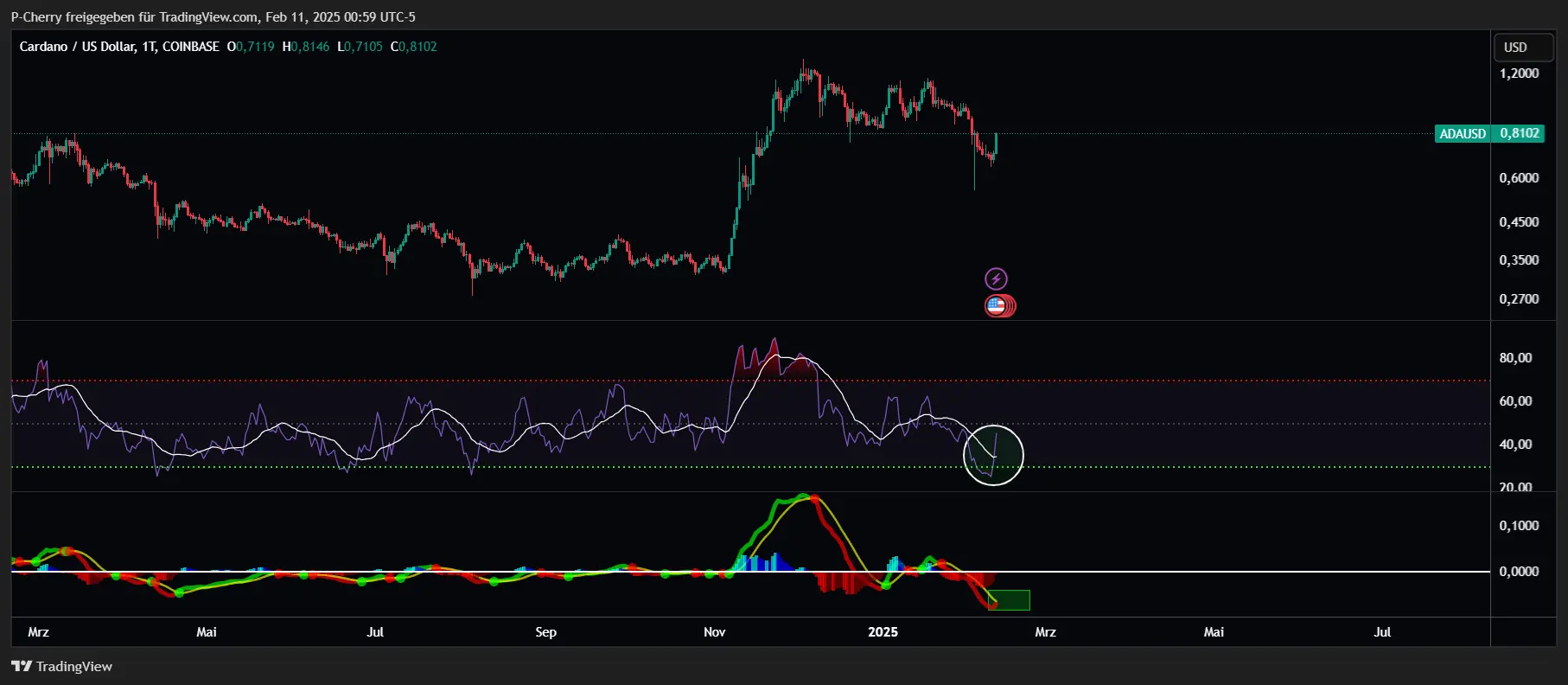Open the USD currency selector
1568x685 pixels.
tap(1525, 48)
